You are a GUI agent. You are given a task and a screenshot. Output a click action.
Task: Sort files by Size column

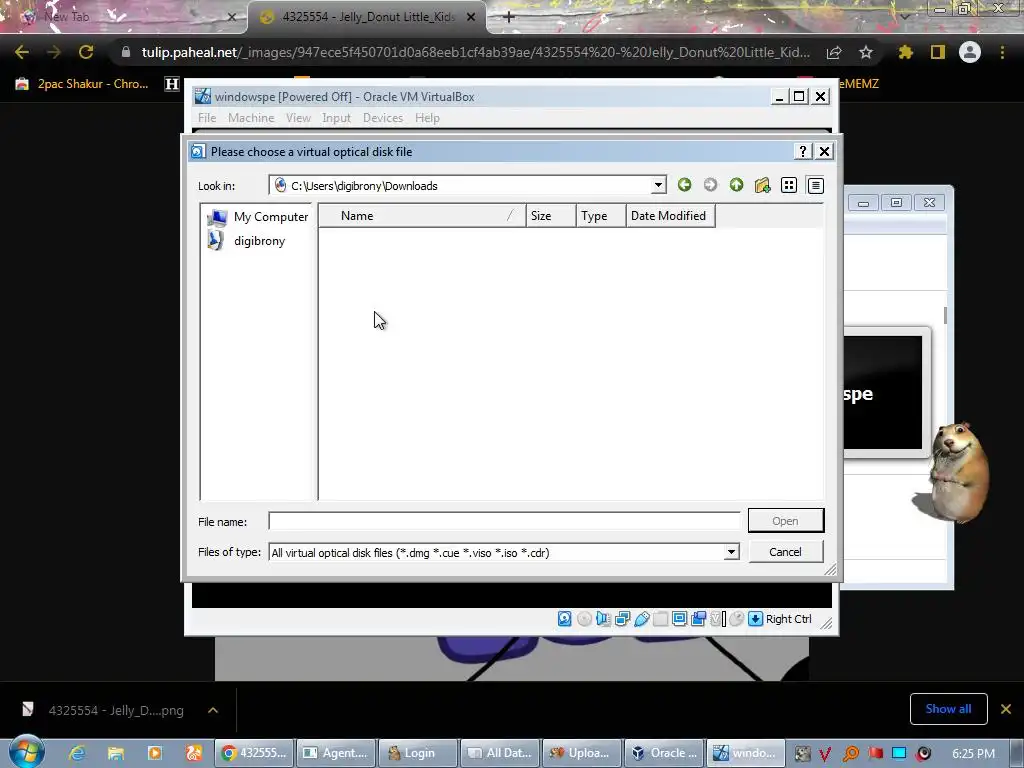pyautogui.click(x=551, y=216)
